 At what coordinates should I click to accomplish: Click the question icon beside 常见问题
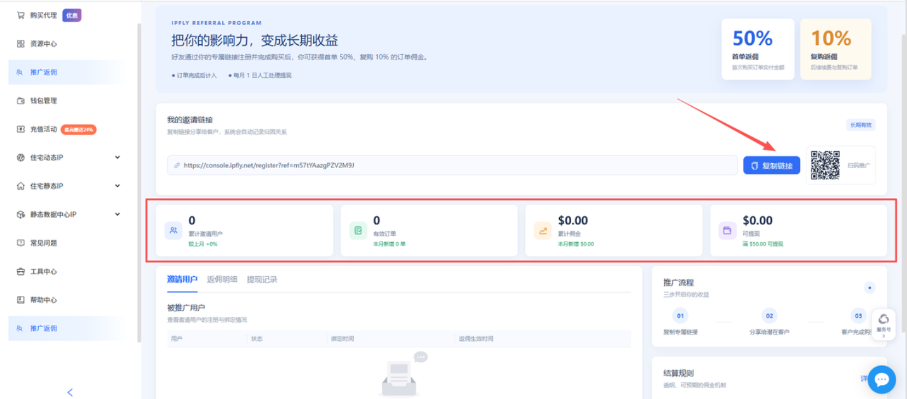pyautogui.click(x=20, y=243)
